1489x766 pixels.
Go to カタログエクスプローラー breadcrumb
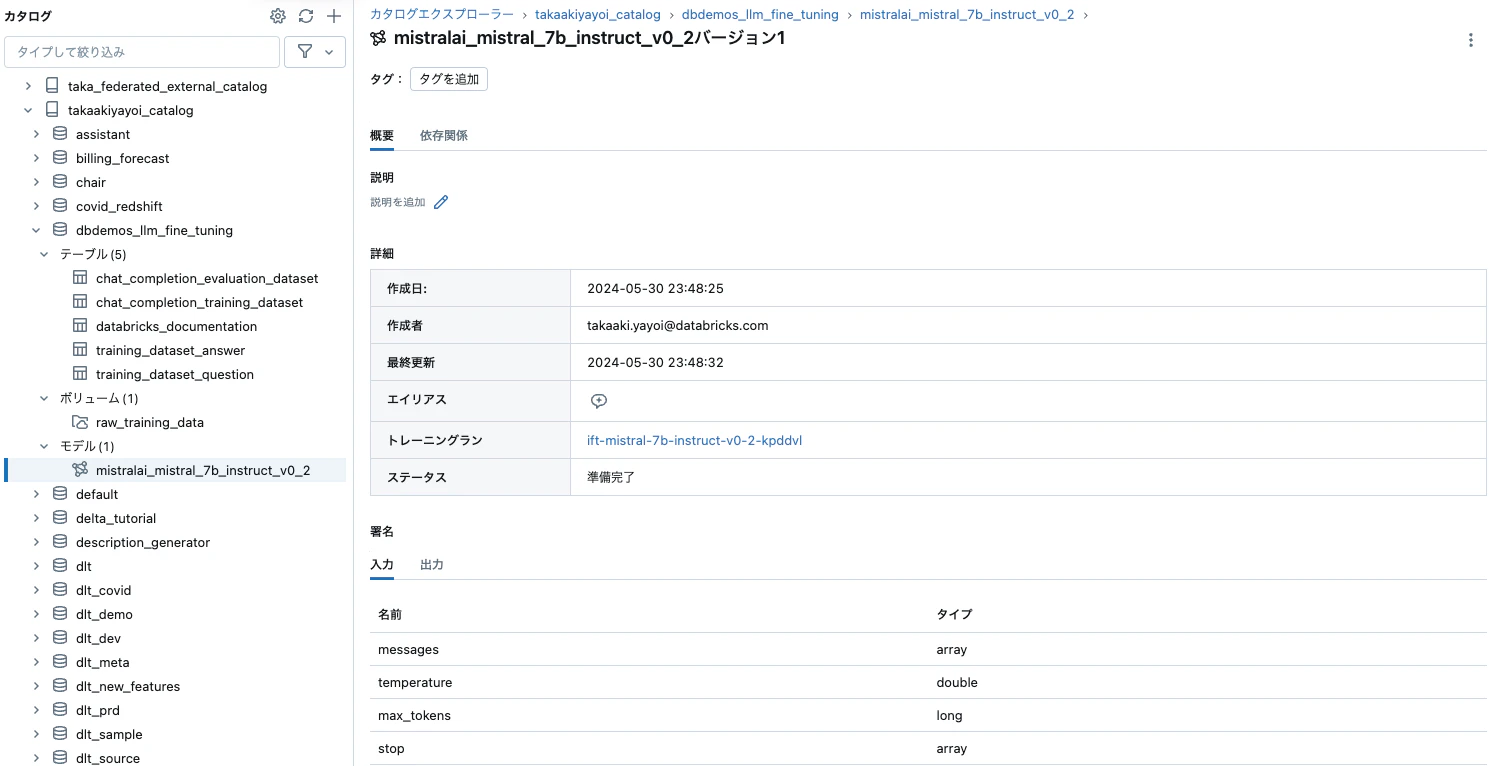click(442, 15)
